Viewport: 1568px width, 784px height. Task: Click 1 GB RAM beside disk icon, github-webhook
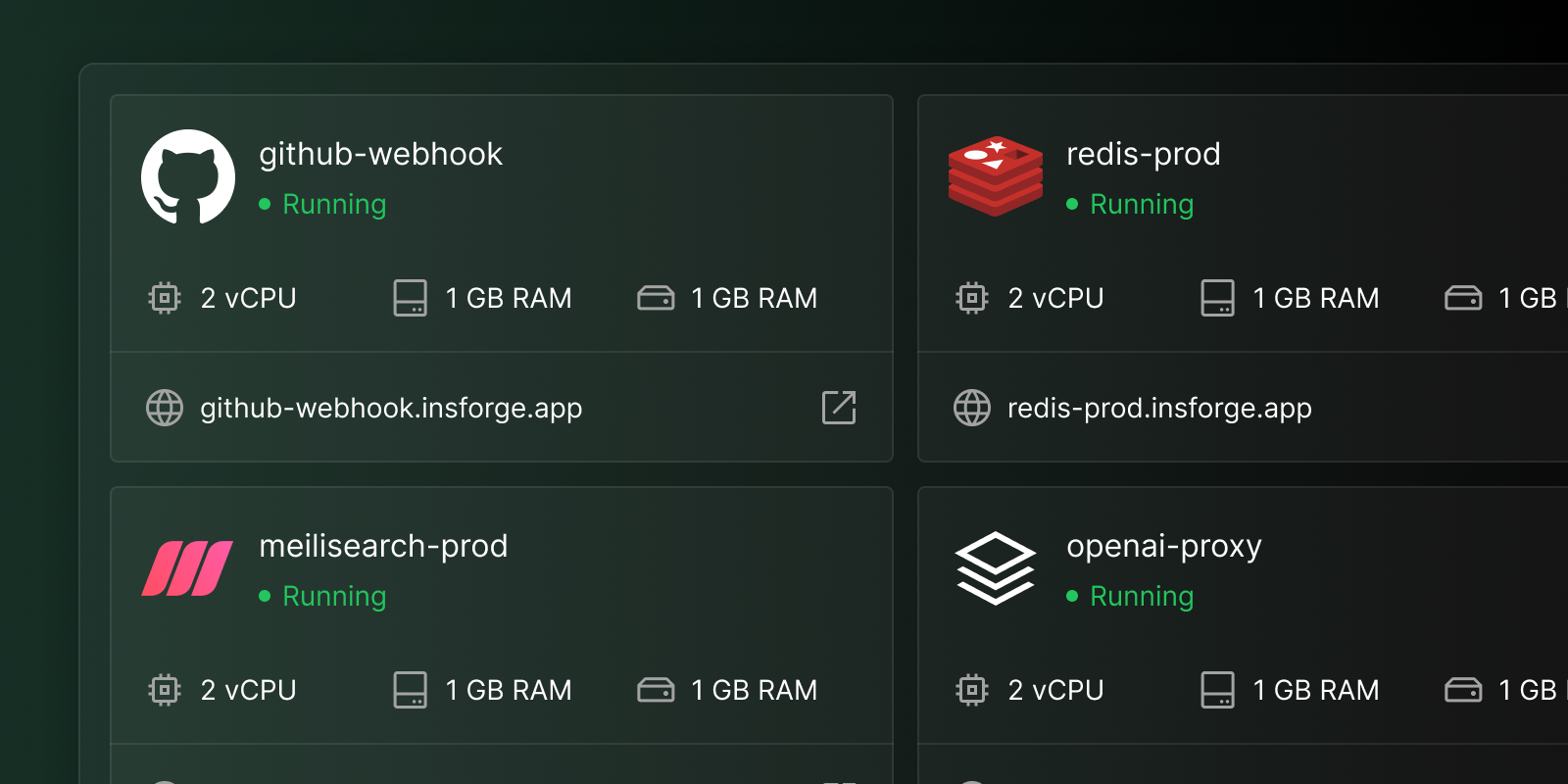coord(755,298)
